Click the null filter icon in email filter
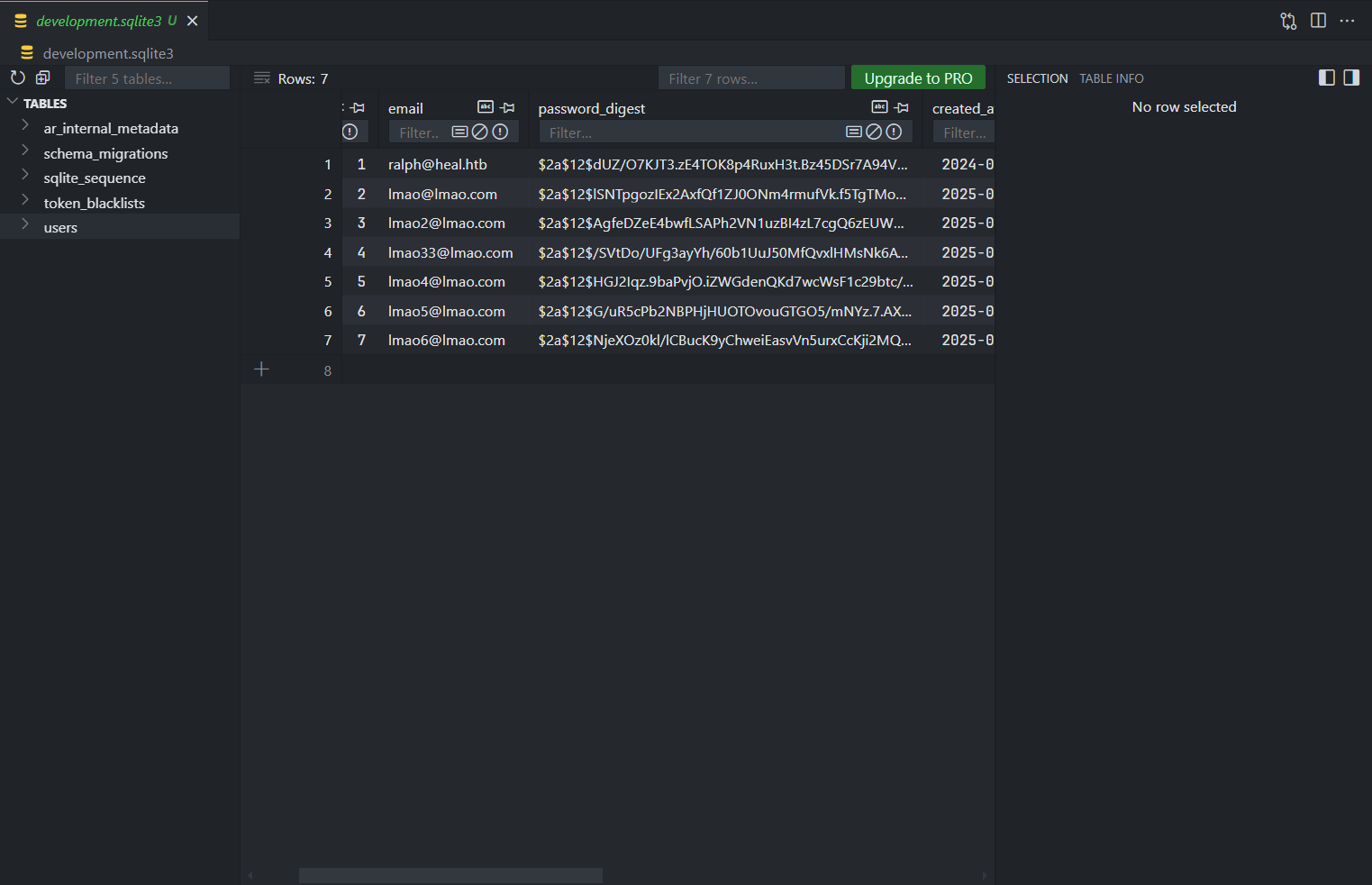Image resolution: width=1372 pixels, height=885 pixels. (480, 132)
